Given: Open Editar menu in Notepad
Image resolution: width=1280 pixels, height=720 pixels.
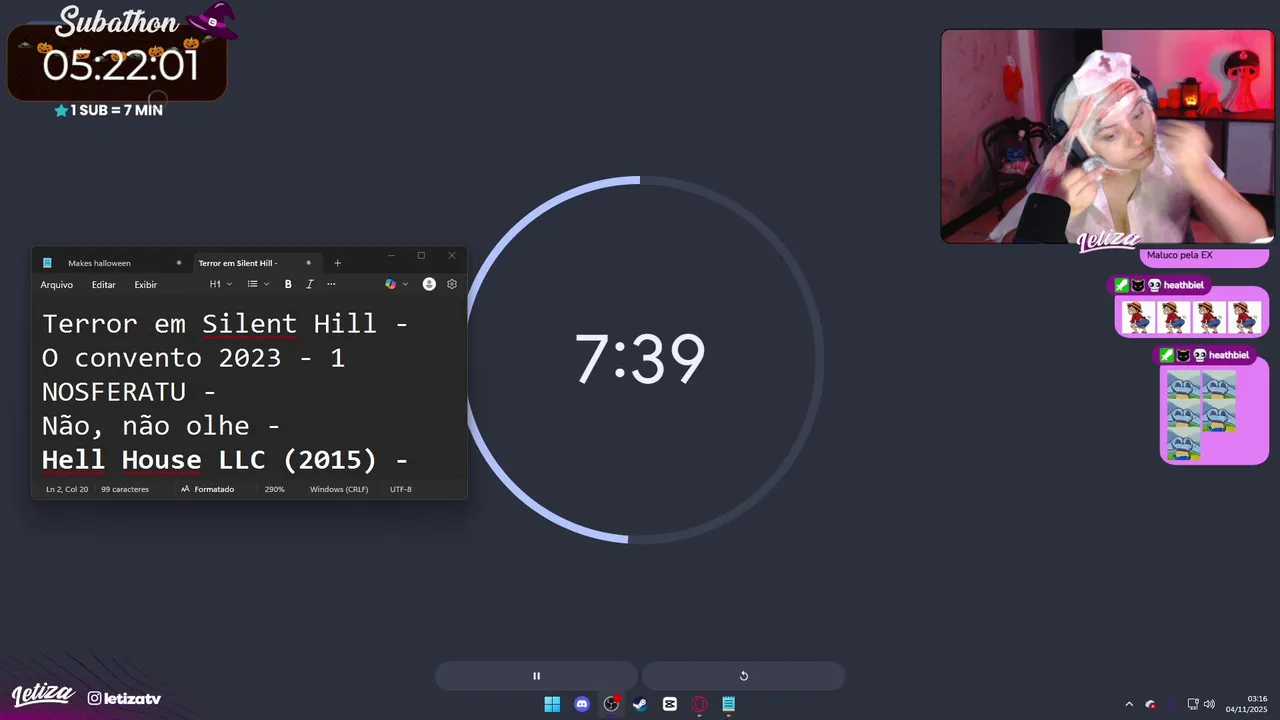Looking at the screenshot, I should [x=104, y=285].
